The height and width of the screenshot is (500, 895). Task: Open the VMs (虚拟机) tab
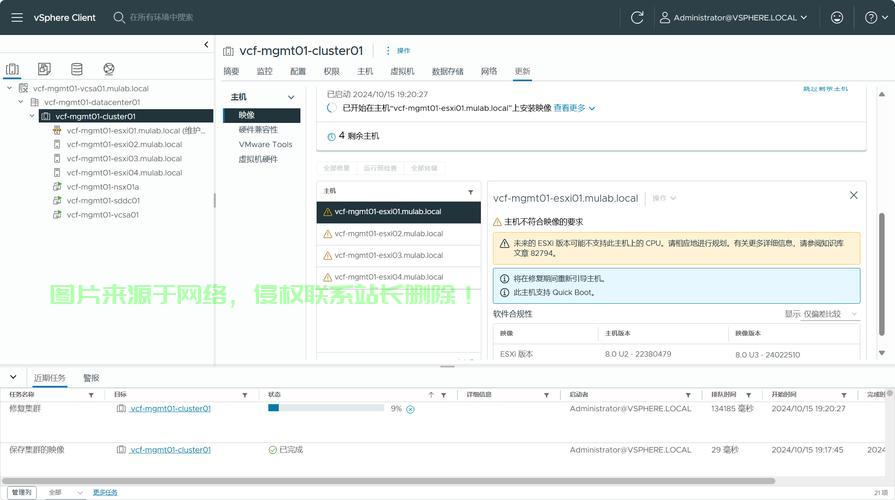(402, 71)
